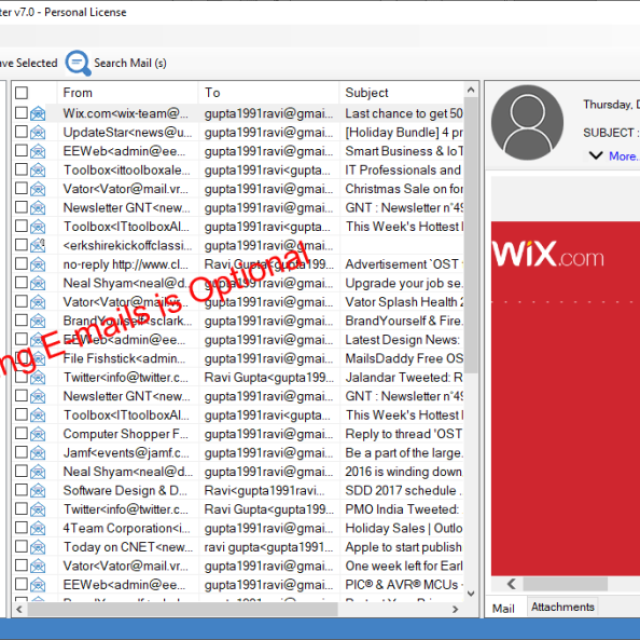The width and height of the screenshot is (640, 640).
Task: Click the Wix.com logo in email preview
Action: 548,254
